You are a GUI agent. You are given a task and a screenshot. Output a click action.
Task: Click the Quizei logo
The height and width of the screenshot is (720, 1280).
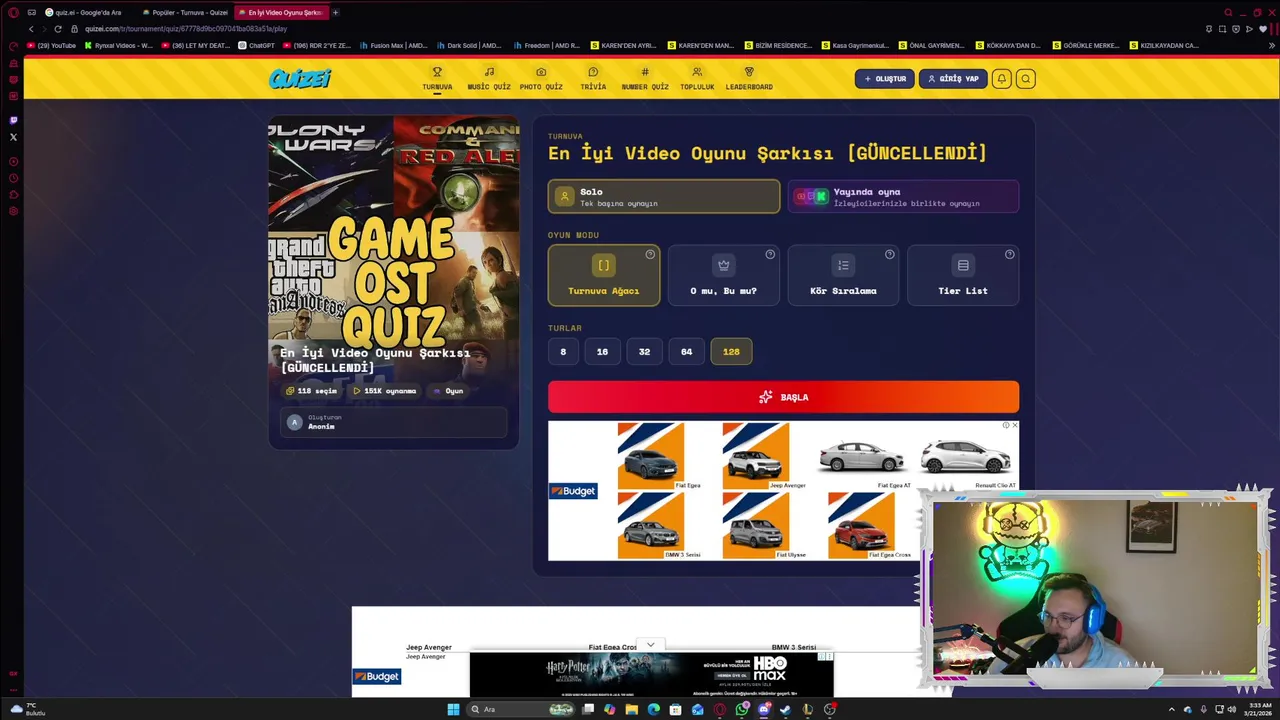299,79
